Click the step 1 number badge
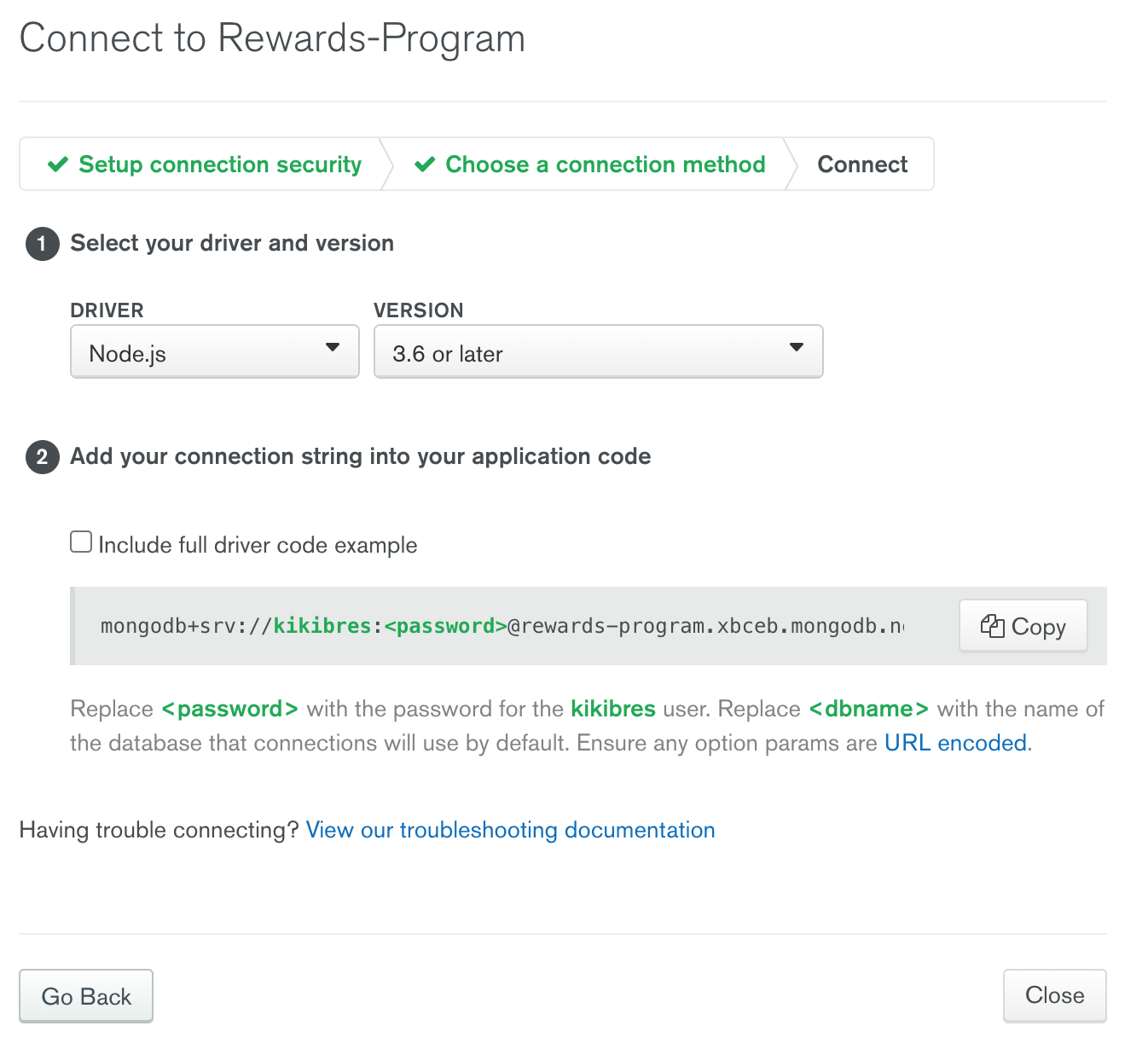Viewport: 1148px width, 1049px height. point(42,244)
